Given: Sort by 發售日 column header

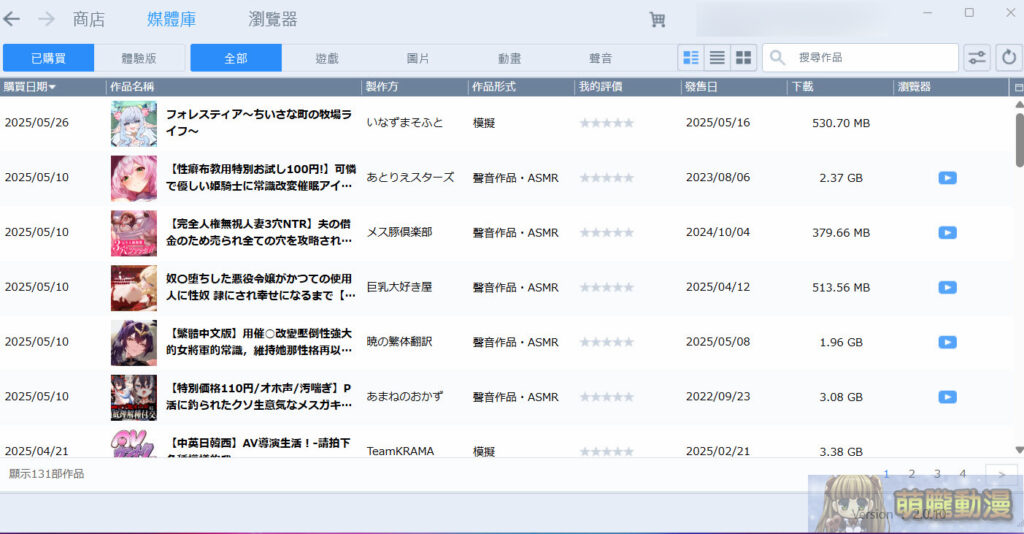Looking at the screenshot, I should pyautogui.click(x=734, y=87).
